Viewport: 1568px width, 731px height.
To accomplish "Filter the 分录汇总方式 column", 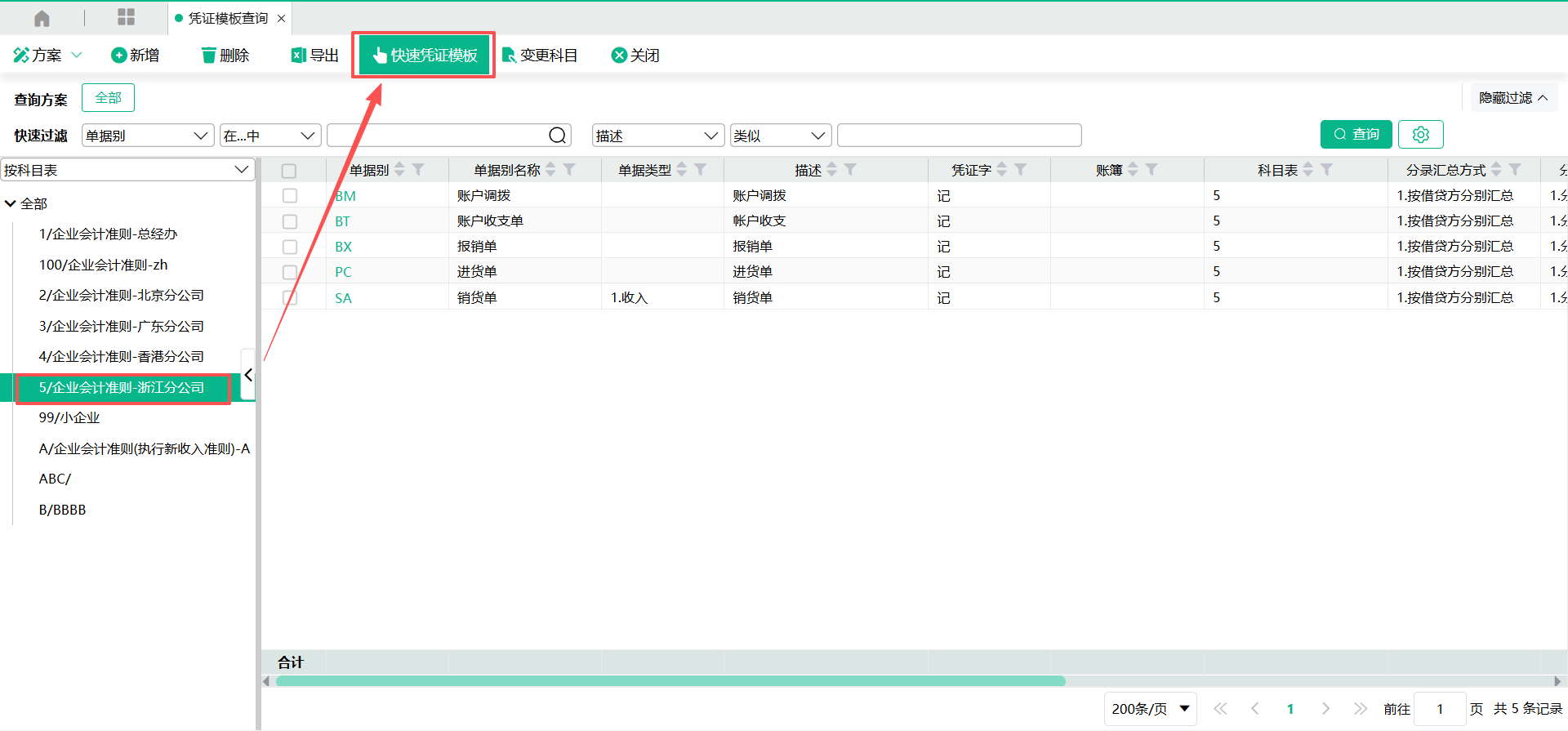I will 1514,169.
